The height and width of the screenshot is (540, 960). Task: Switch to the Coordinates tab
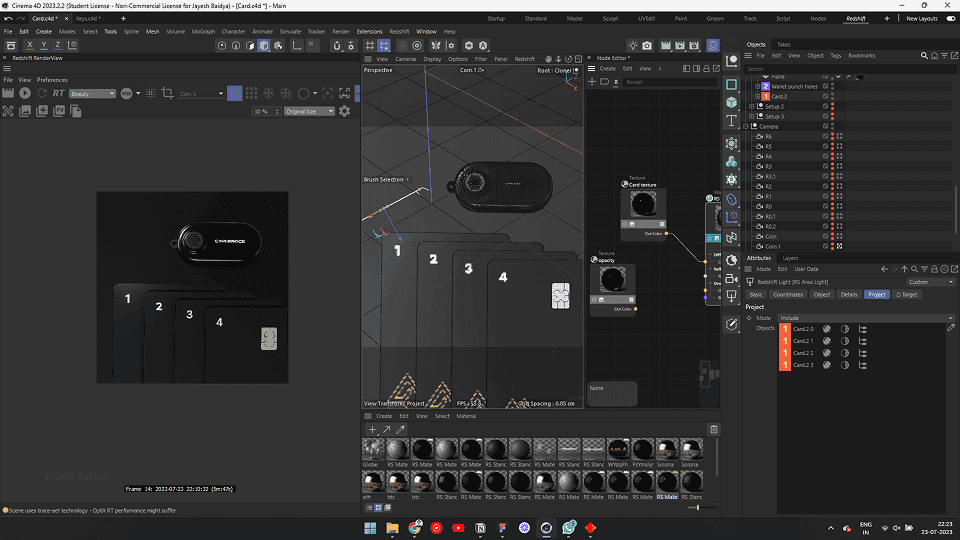coord(788,294)
